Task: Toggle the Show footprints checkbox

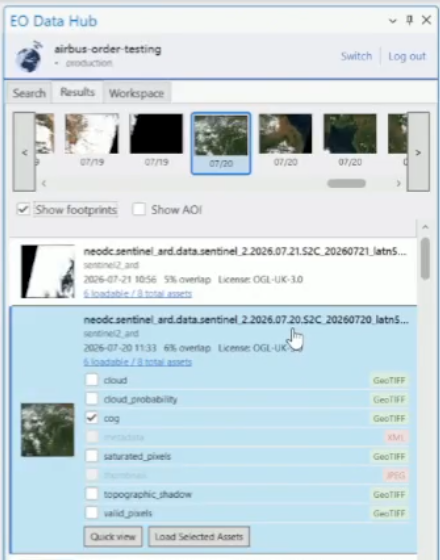Action: [x=23, y=209]
